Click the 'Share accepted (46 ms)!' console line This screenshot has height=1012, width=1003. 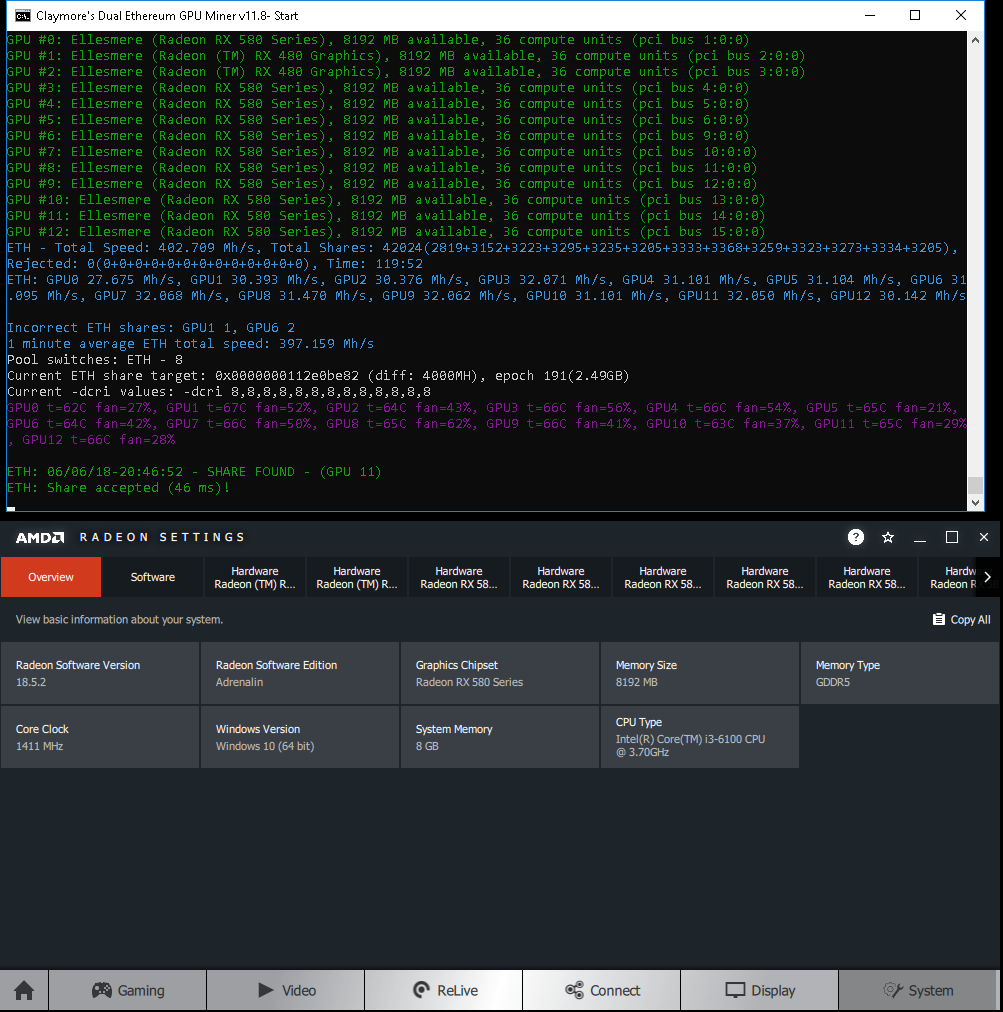118,488
